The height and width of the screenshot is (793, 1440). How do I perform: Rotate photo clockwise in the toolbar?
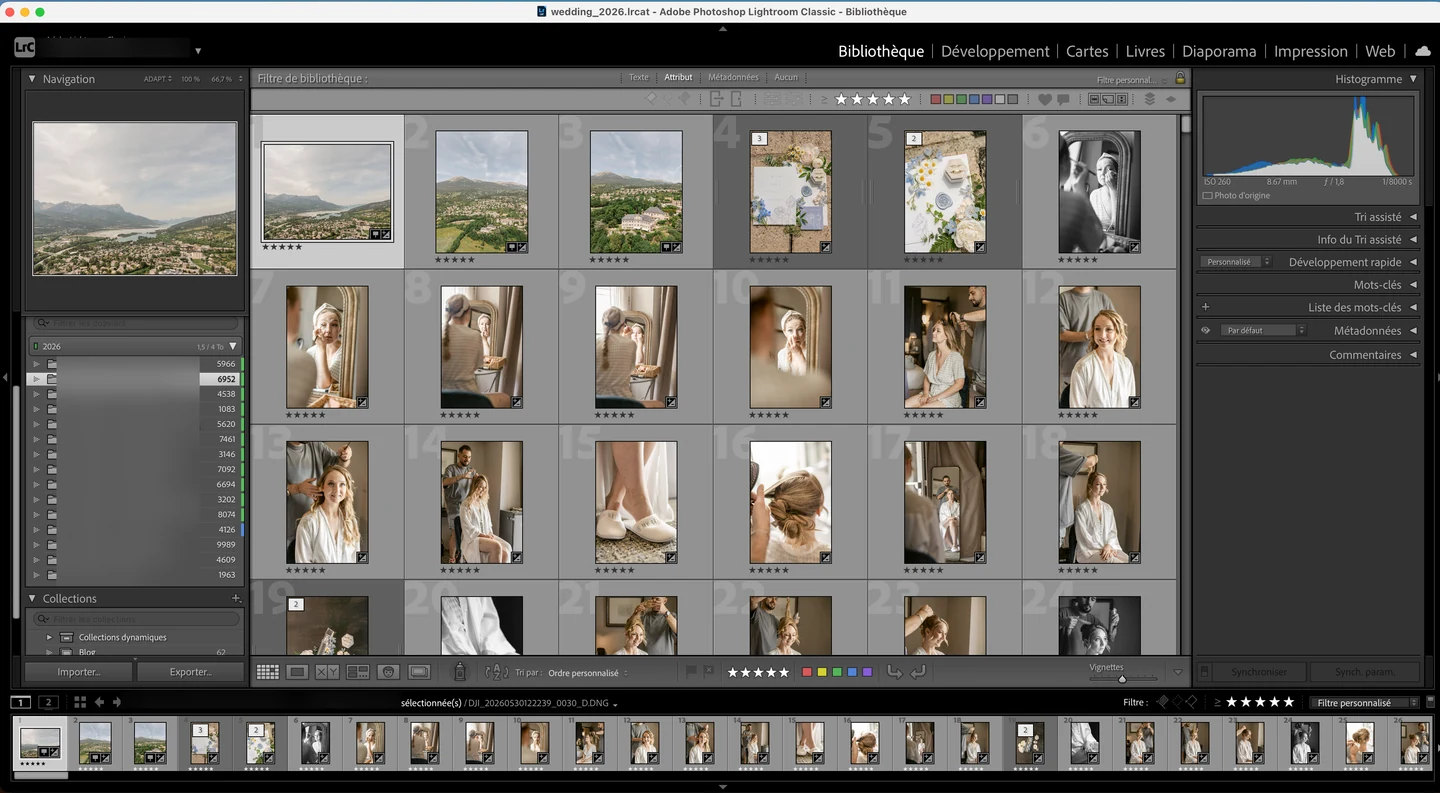coord(918,672)
